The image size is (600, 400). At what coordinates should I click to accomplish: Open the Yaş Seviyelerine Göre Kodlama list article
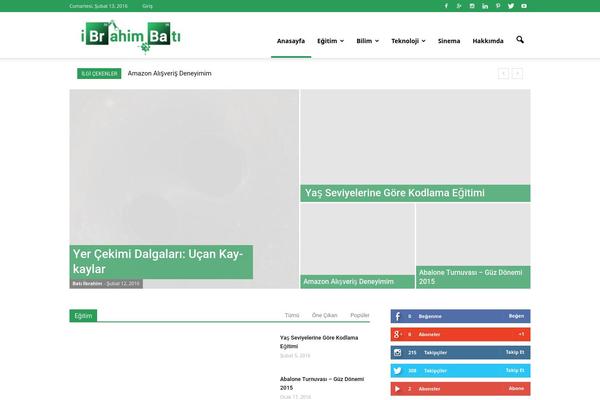point(319,342)
